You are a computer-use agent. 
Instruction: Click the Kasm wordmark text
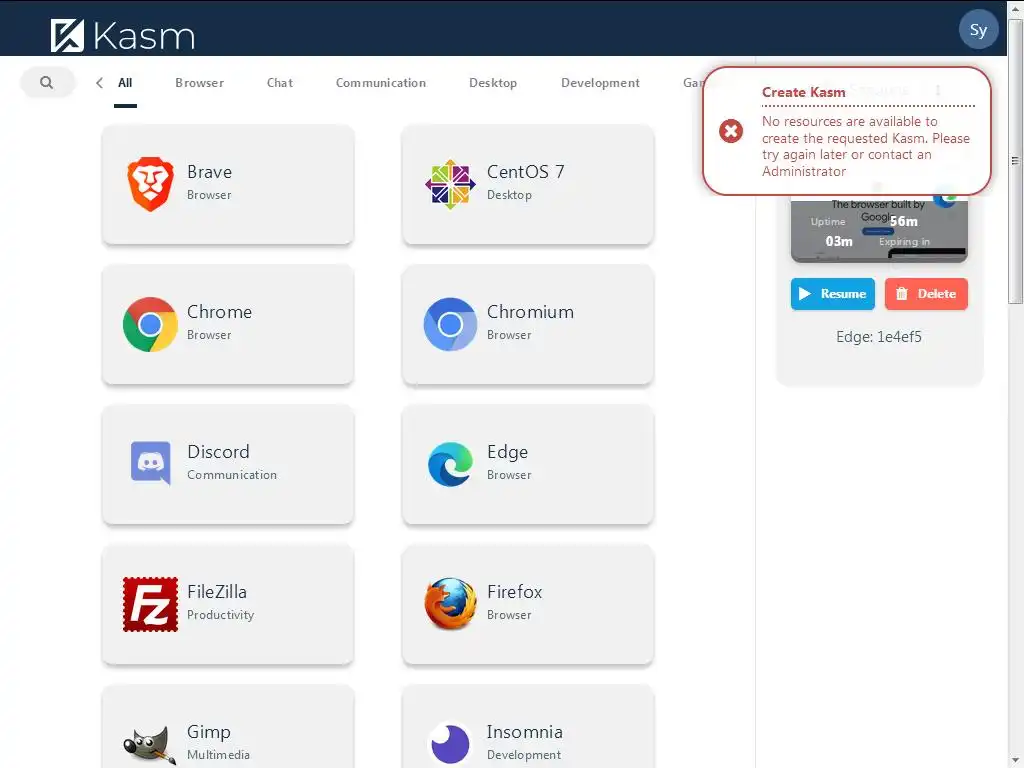tap(144, 36)
